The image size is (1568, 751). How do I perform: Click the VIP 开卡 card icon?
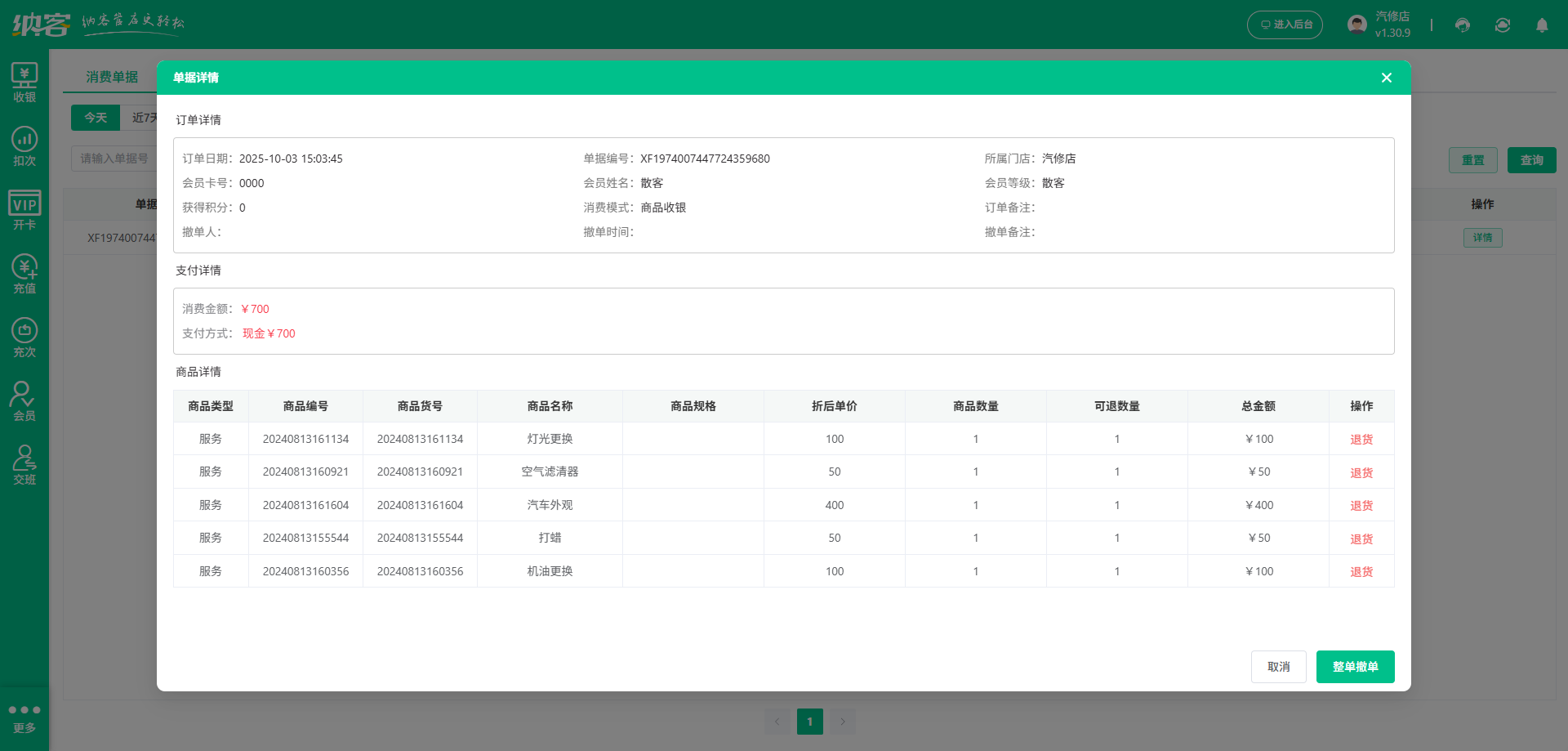[24, 211]
